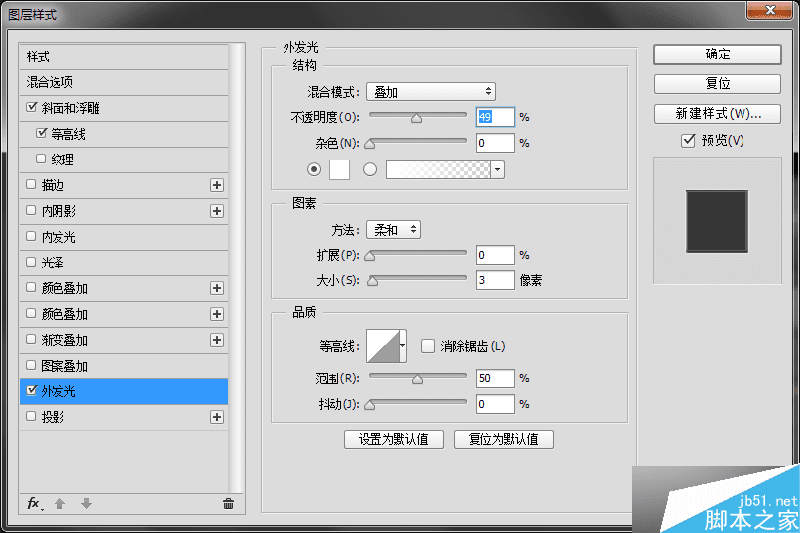Click the 扩展 input field
Image resolution: width=800 pixels, height=533 pixels.
click(x=495, y=255)
